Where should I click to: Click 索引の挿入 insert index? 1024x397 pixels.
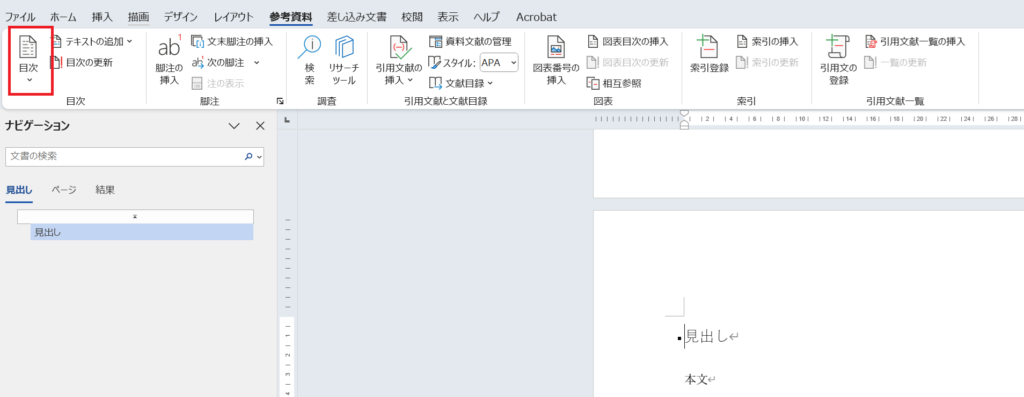pos(767,42)
